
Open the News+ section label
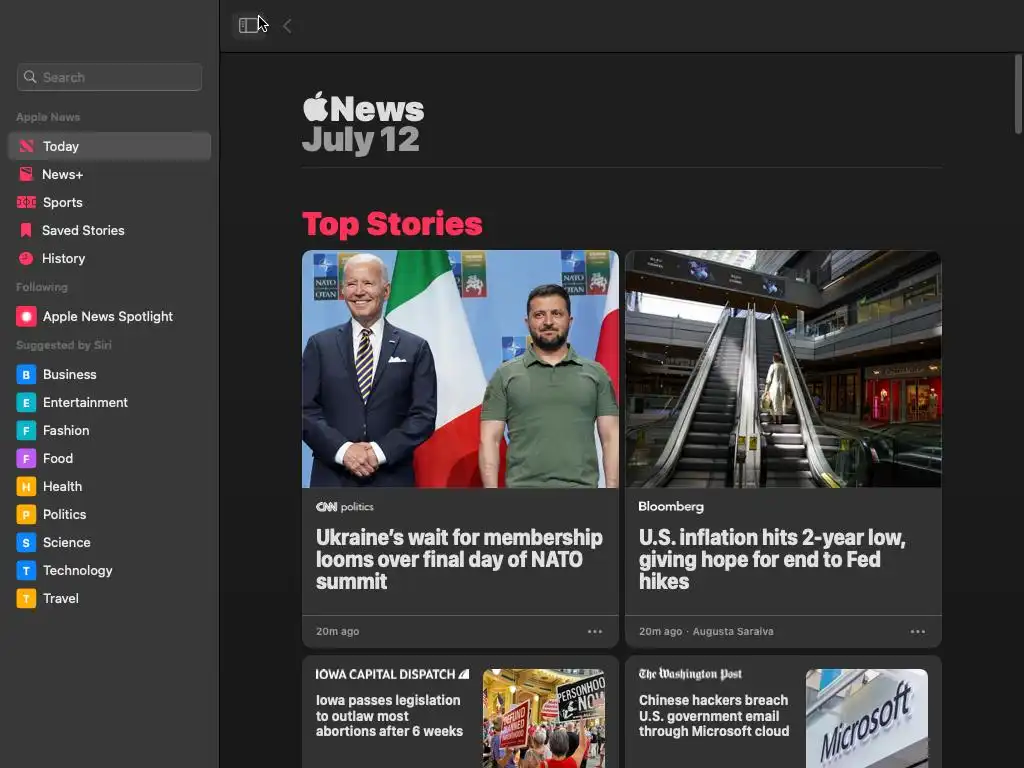click(63, 174)
